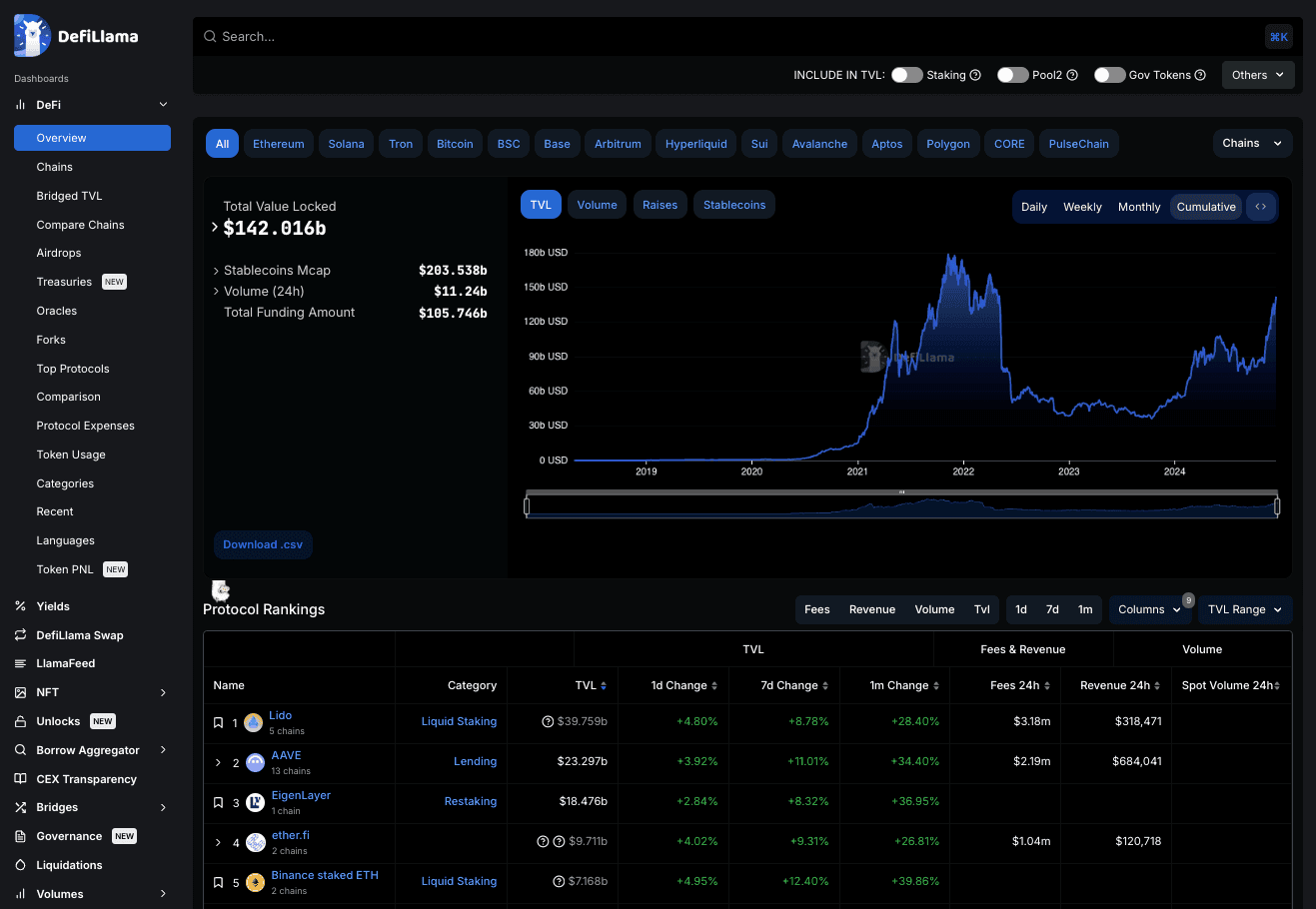Click the help icon beside Pool2 toggle
This screenshot has height=909, width=1316.
point(1072,75)
